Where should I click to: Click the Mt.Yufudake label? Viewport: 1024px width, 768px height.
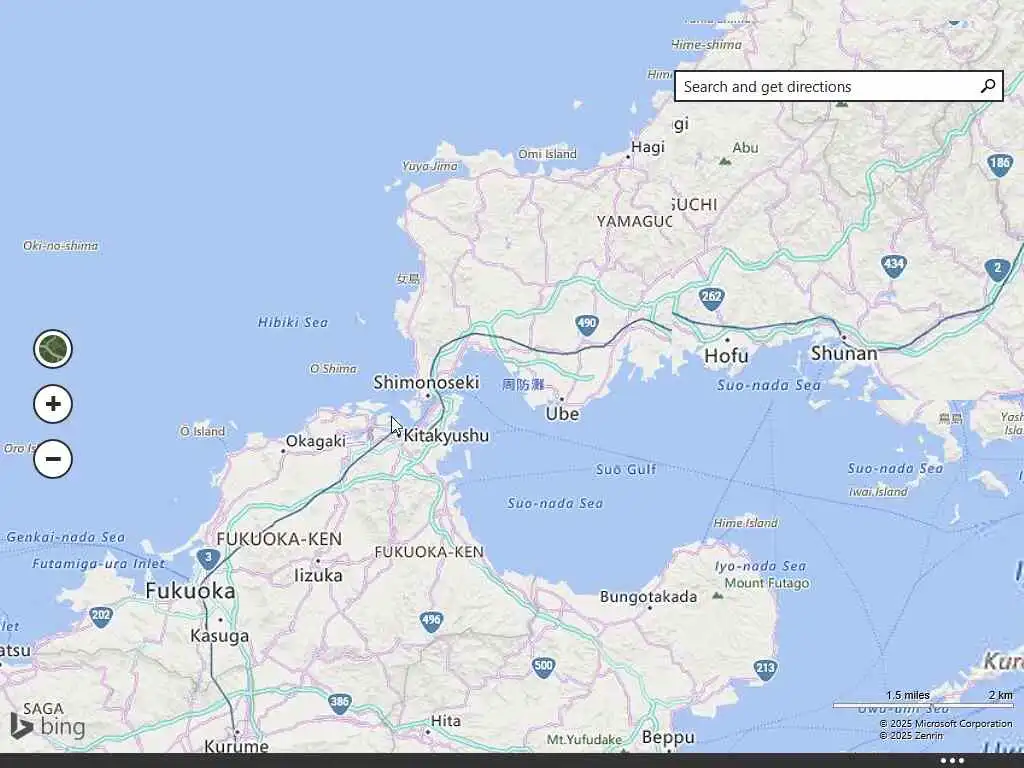tap(584, 740)
